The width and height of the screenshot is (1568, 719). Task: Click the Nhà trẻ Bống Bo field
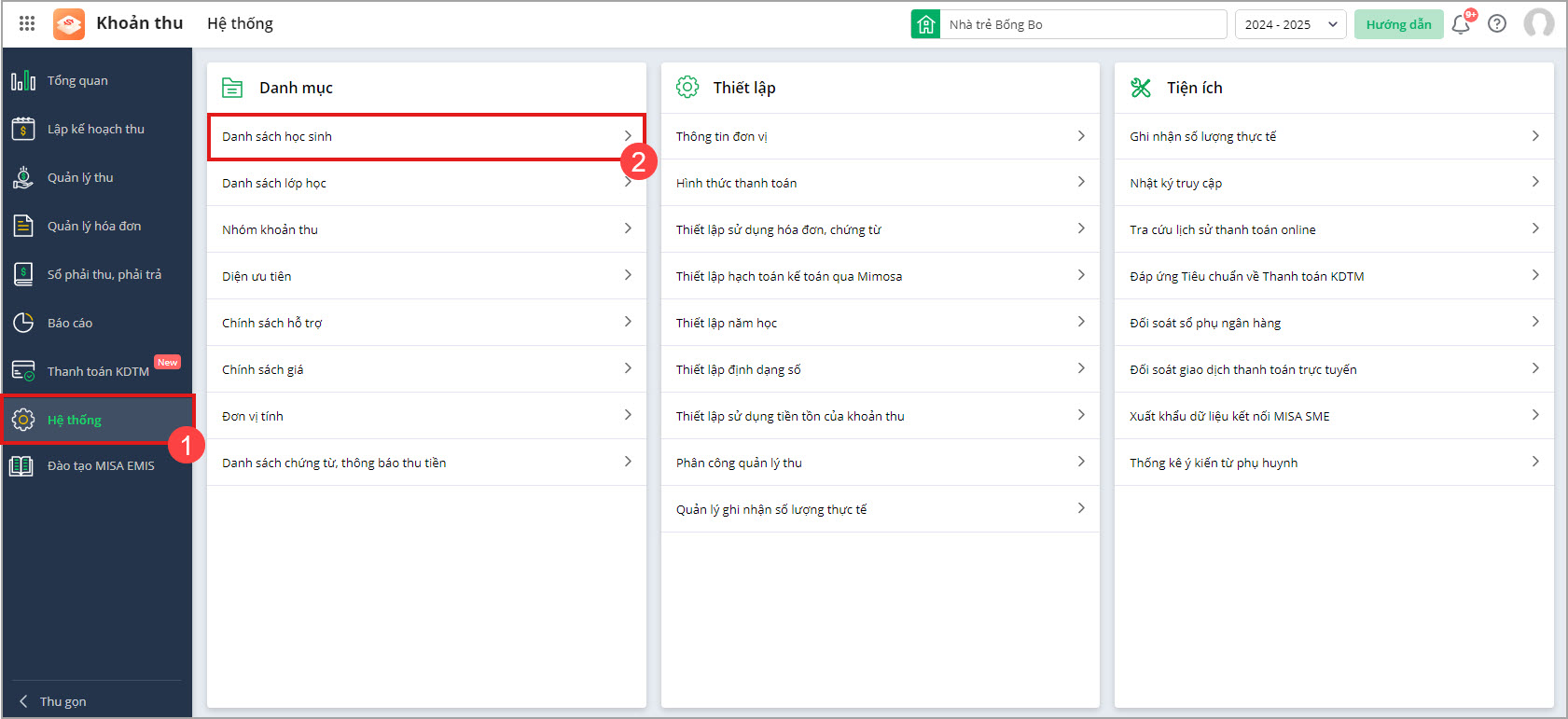pyautogui.click(x=1082, y=24)
